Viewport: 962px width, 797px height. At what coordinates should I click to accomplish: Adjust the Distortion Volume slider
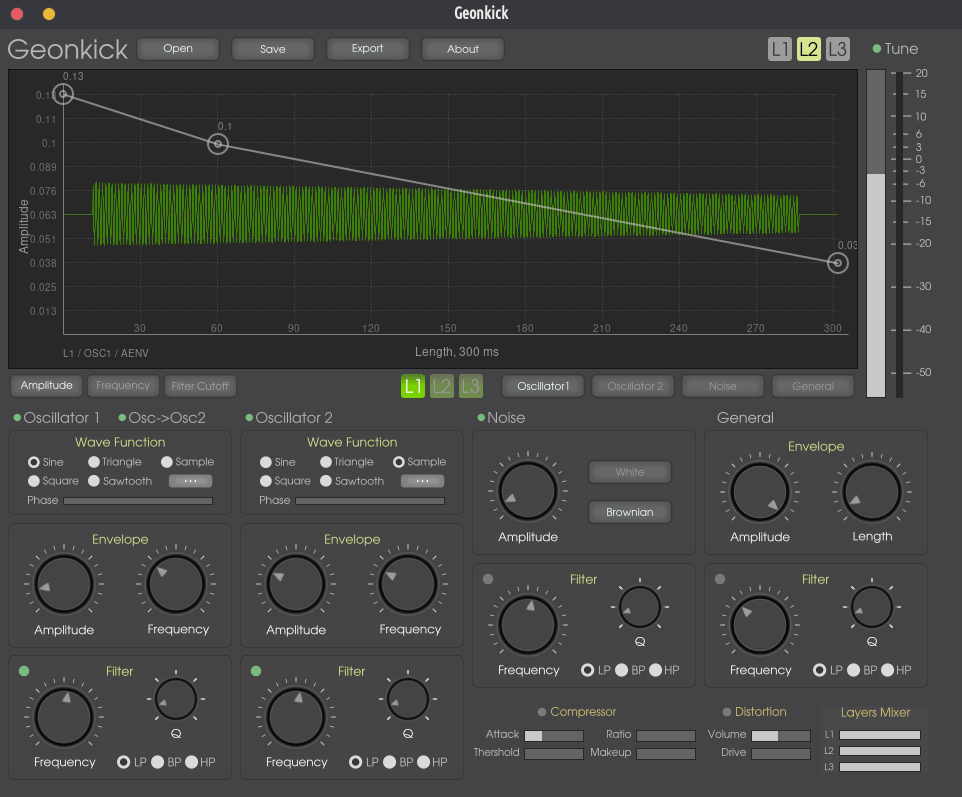[780, 735]
